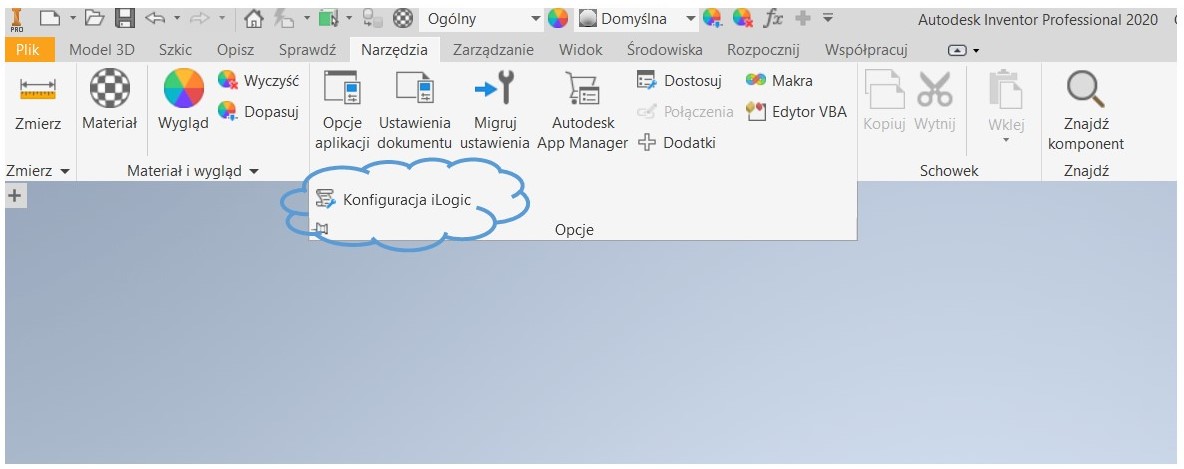
Task: Click Konfiguracja iLogic option
Action: coord(406,199)
